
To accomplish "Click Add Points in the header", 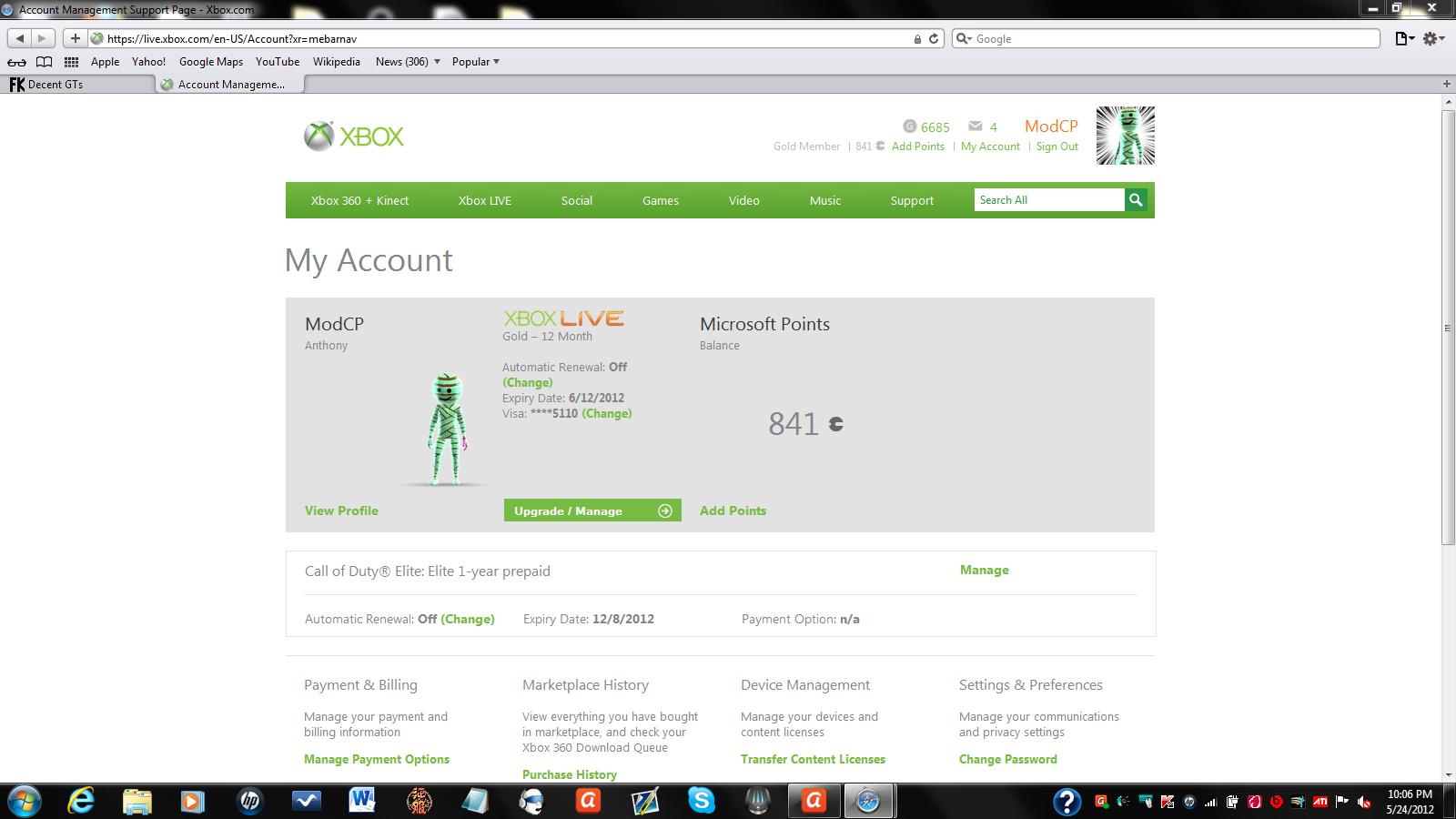I will [918, 147].
